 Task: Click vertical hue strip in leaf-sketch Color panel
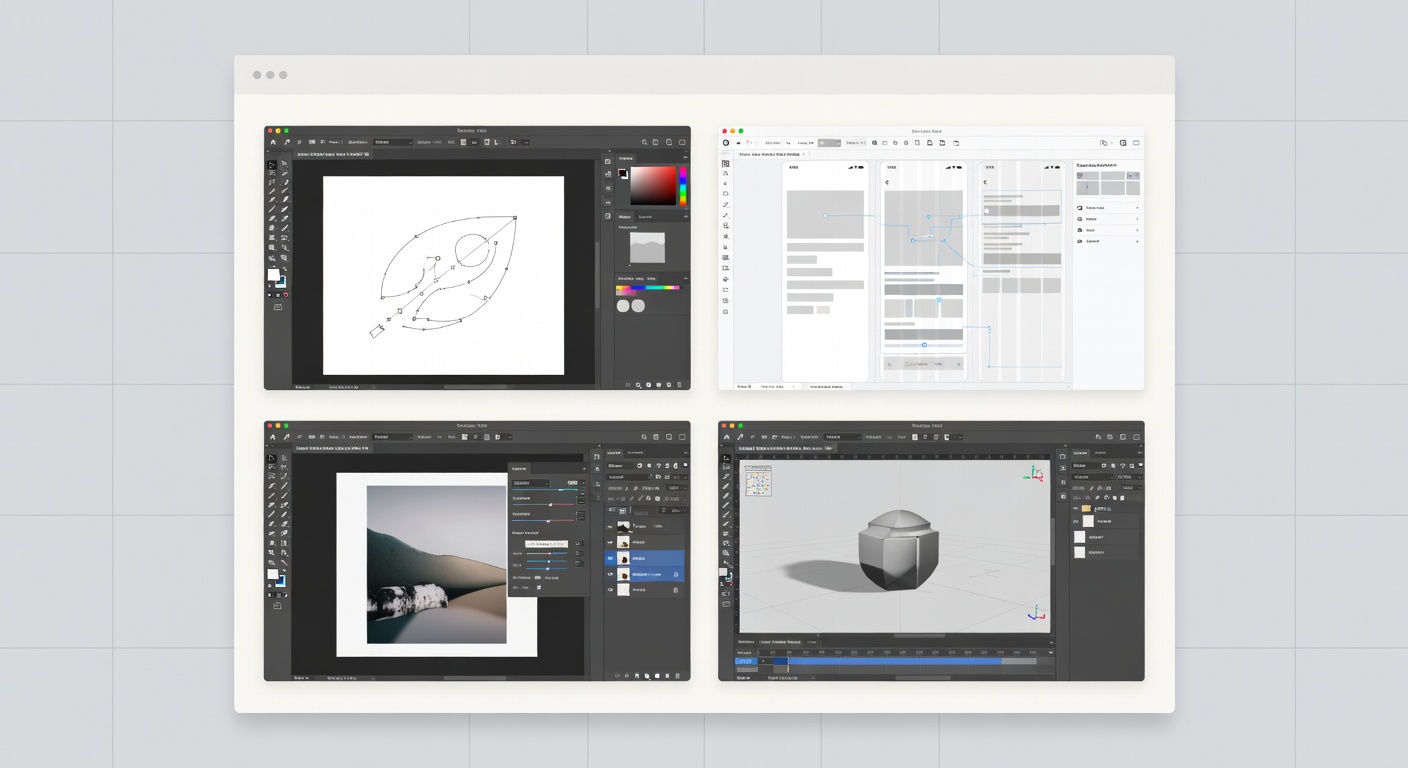683,186
